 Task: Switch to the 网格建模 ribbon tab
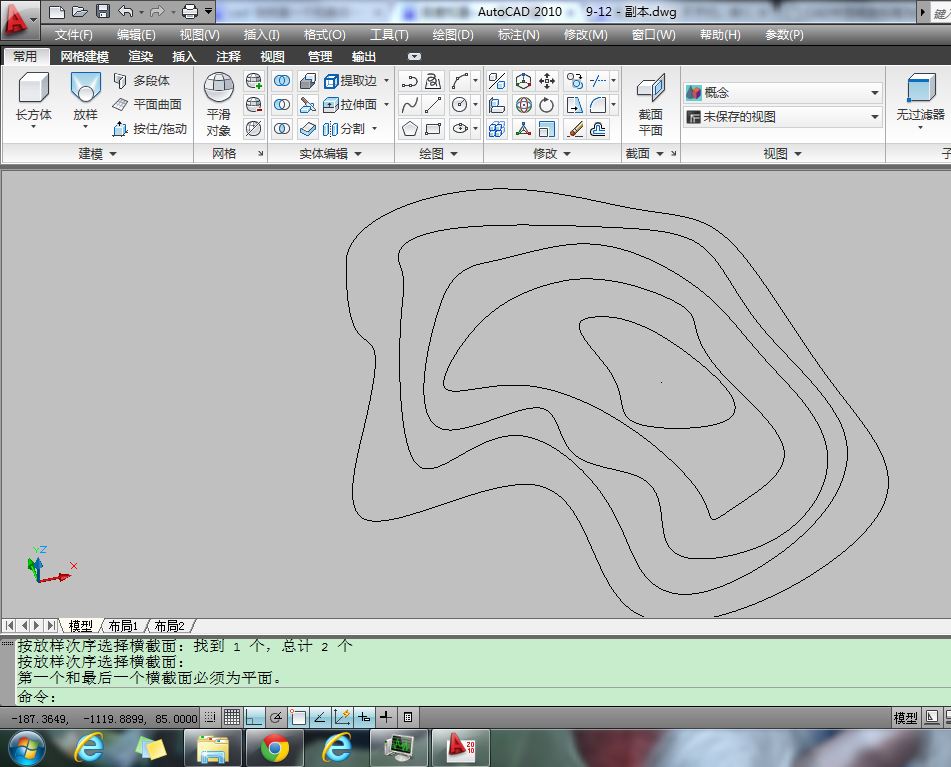tap(84, 57)
